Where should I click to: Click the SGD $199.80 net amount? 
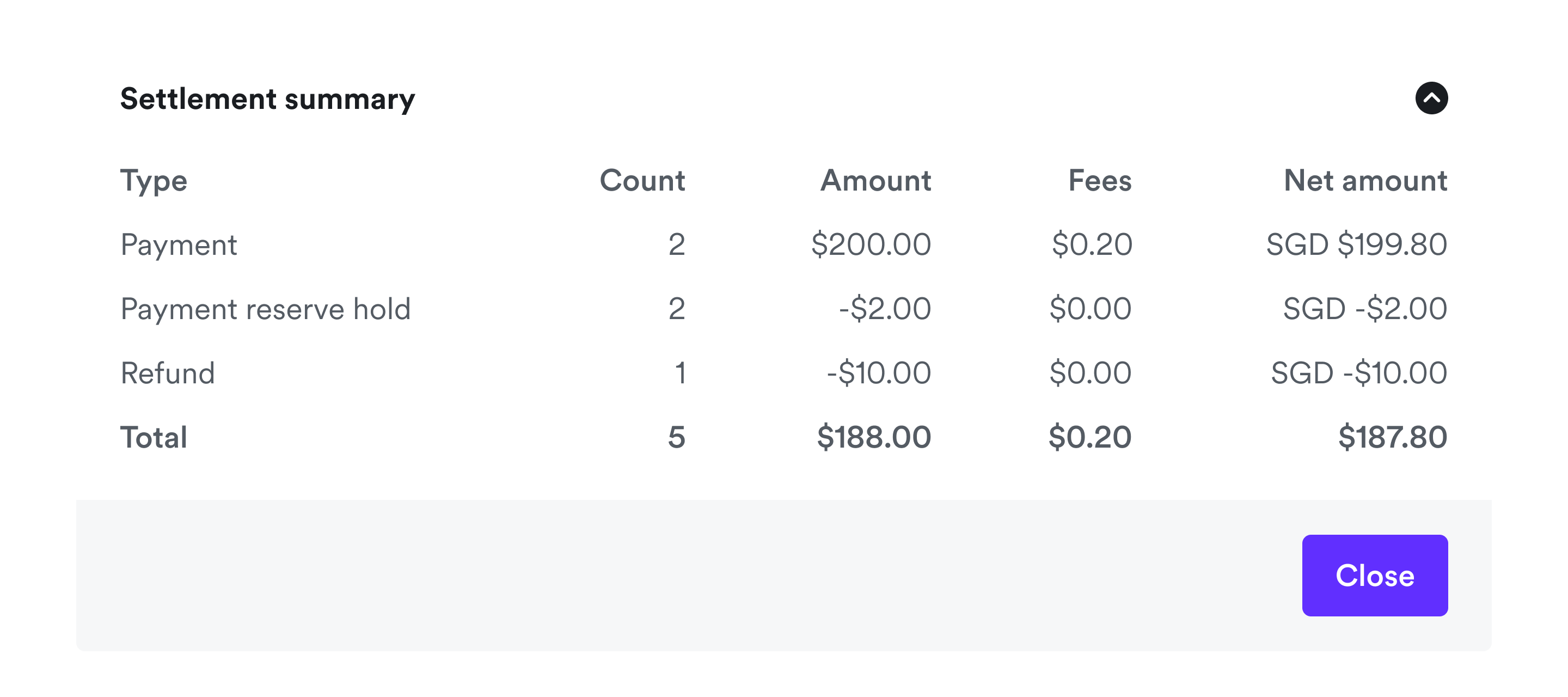tap(1356, 244)
